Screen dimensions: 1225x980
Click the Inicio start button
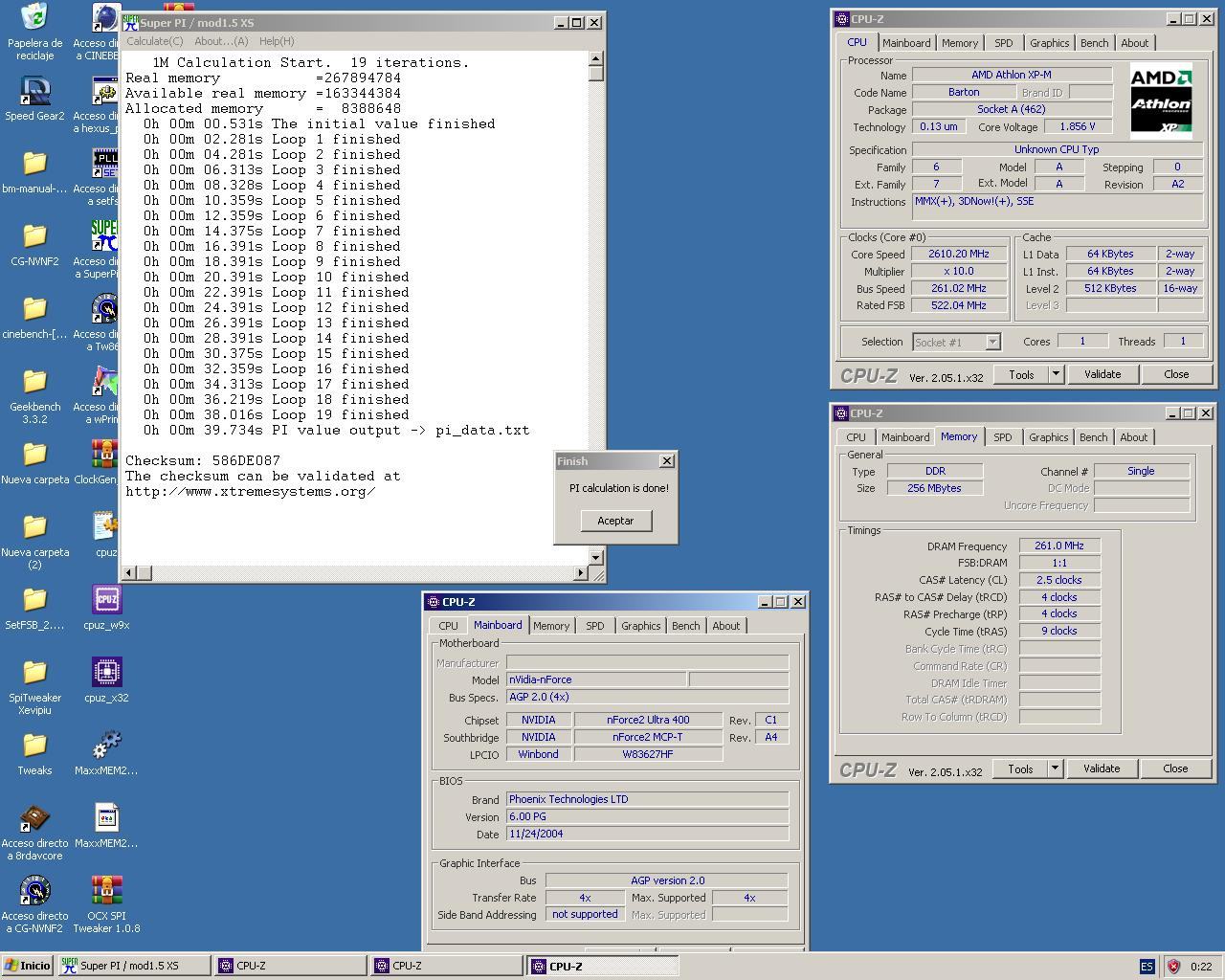point(28,966)
